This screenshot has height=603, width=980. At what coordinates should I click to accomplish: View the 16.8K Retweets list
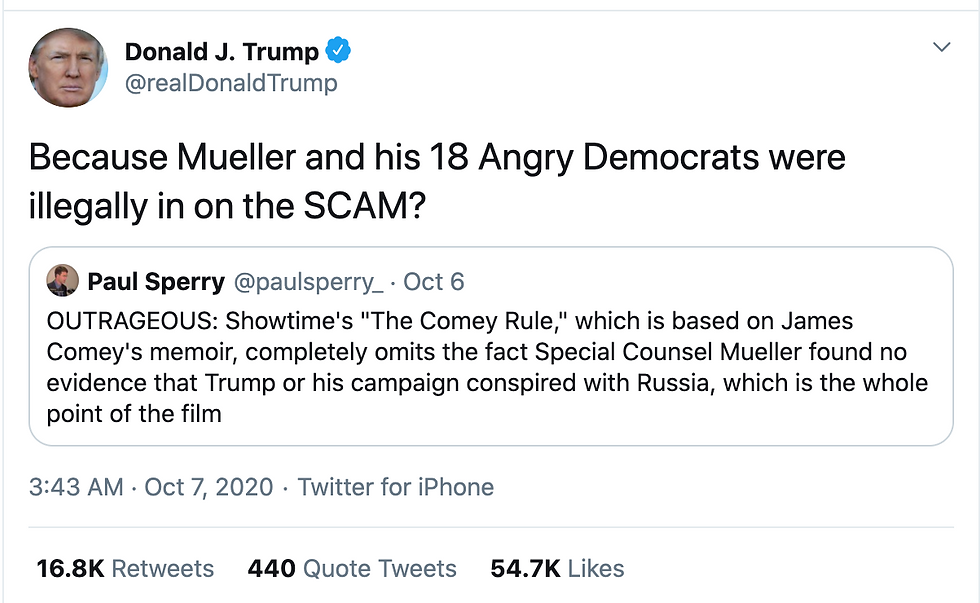click(x=125, y=569)
